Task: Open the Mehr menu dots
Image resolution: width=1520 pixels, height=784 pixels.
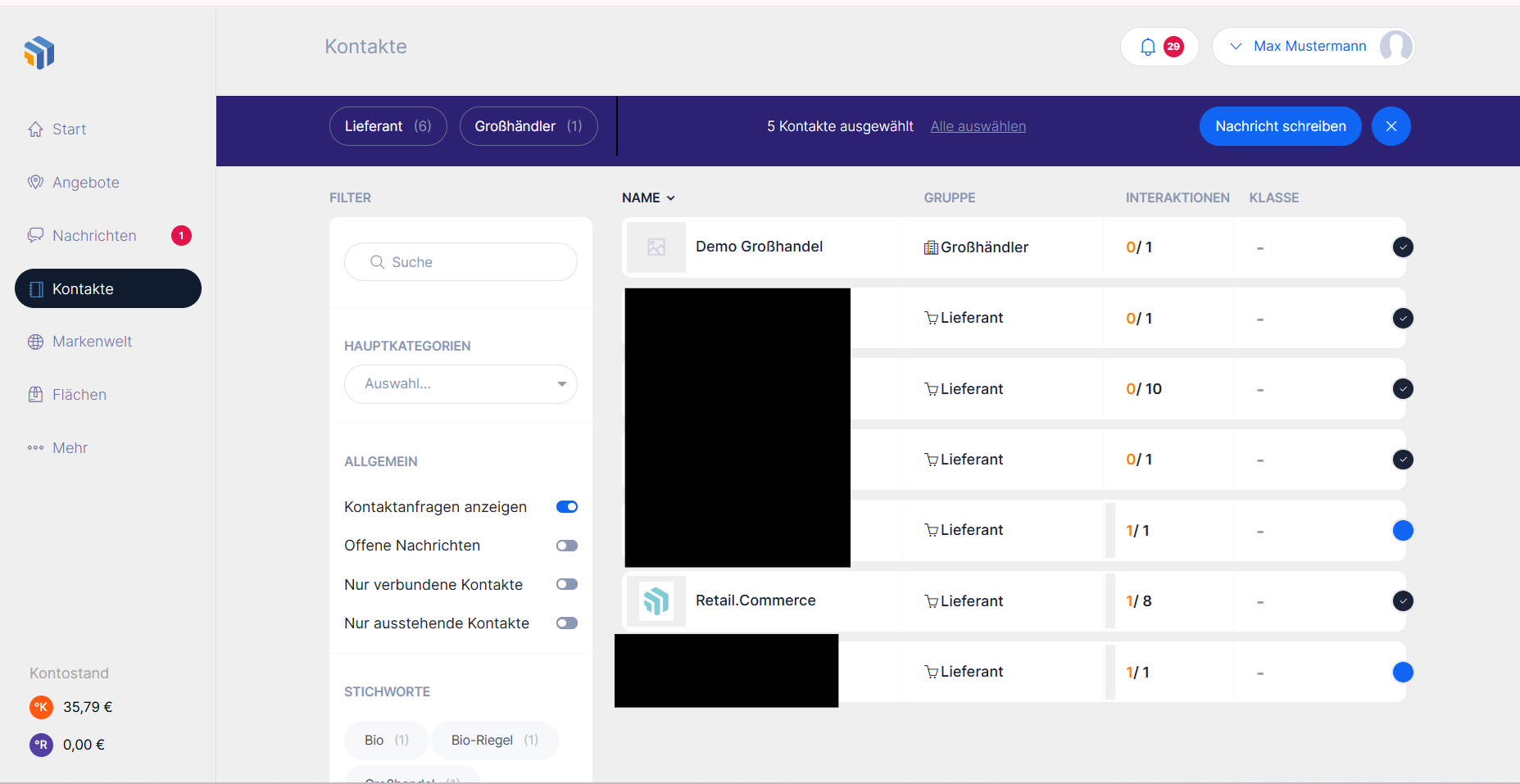Action: (36, 448)
